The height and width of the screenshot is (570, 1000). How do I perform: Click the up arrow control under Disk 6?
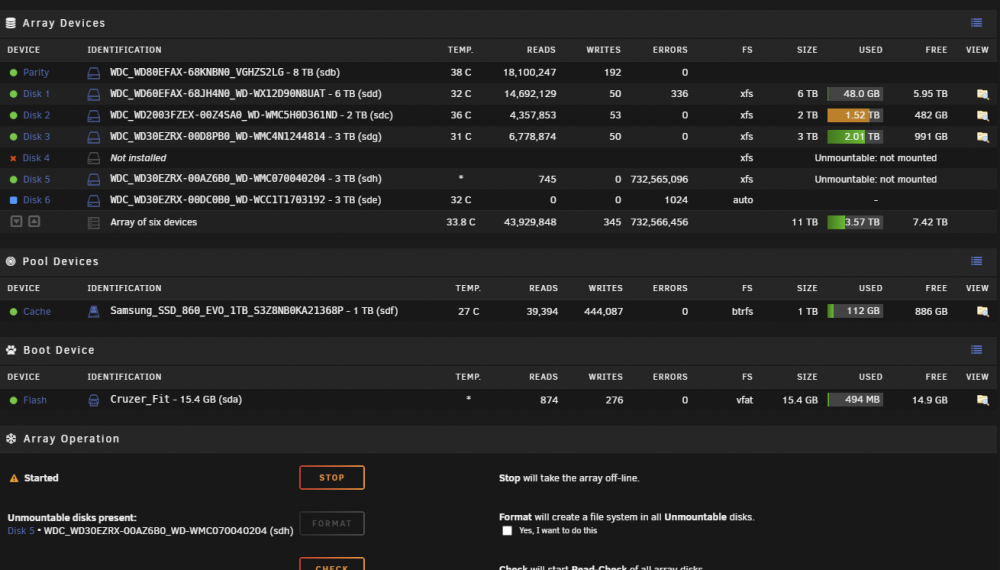34,221
